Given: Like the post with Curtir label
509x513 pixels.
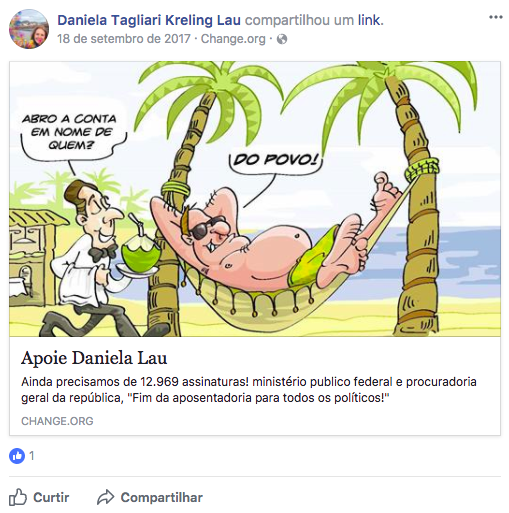Looking at the screenshot, I should pyautogui.click(x=51, y=498).
